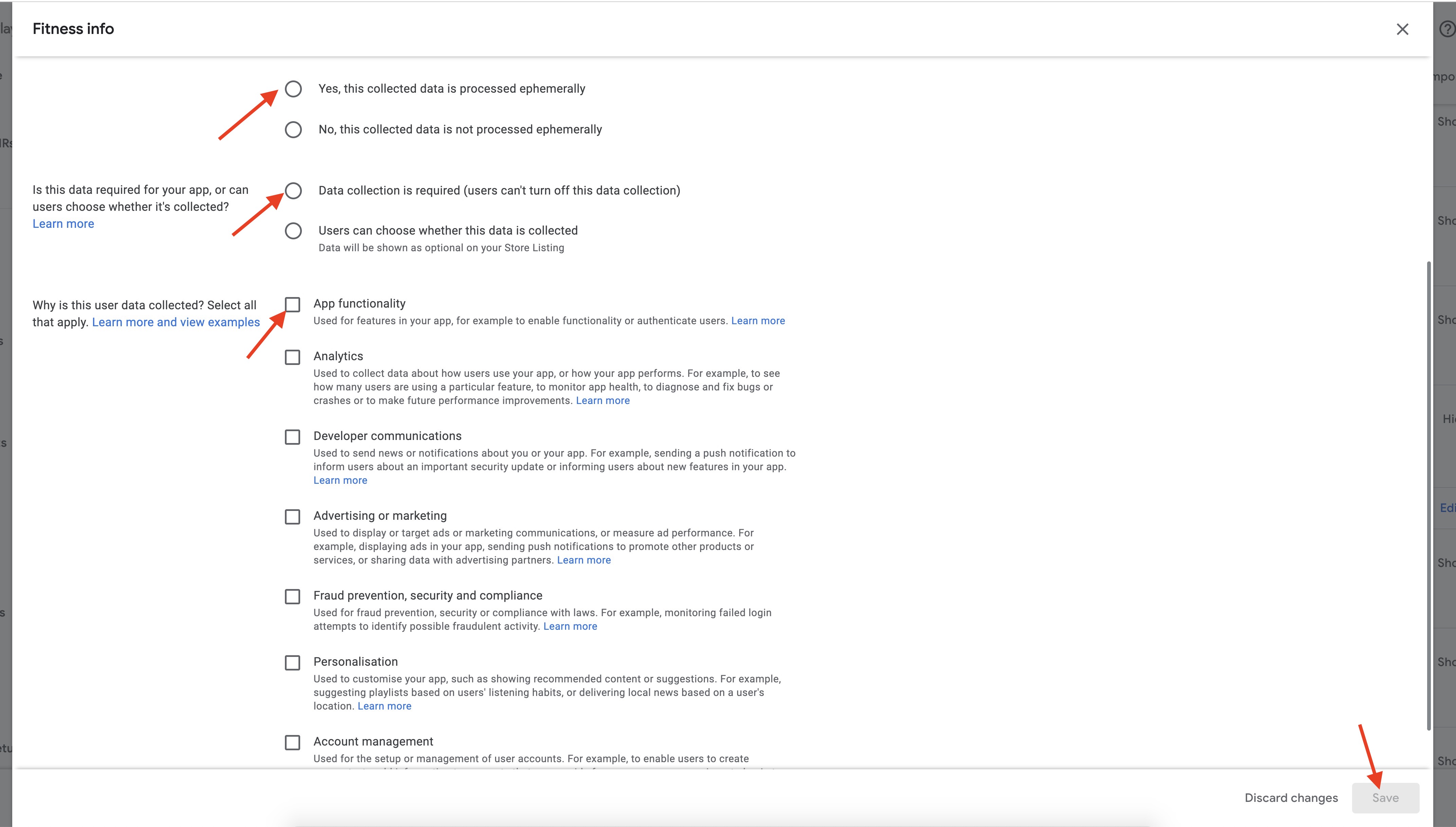Screen dimensions: 1456x827
Task: Select 'Yes, this collected data is processed ephemerally'
Action: coord(293,89)
